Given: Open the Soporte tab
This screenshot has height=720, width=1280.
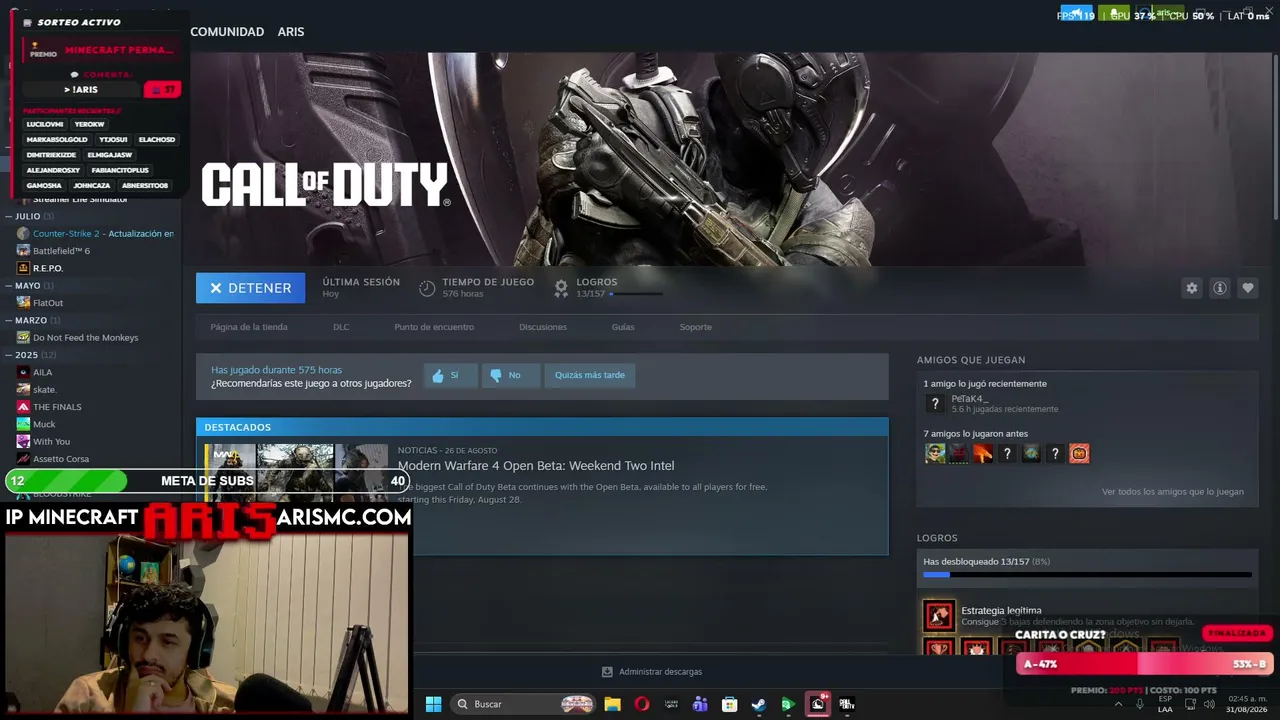Looking at the screenshot, I should [696, 327].
